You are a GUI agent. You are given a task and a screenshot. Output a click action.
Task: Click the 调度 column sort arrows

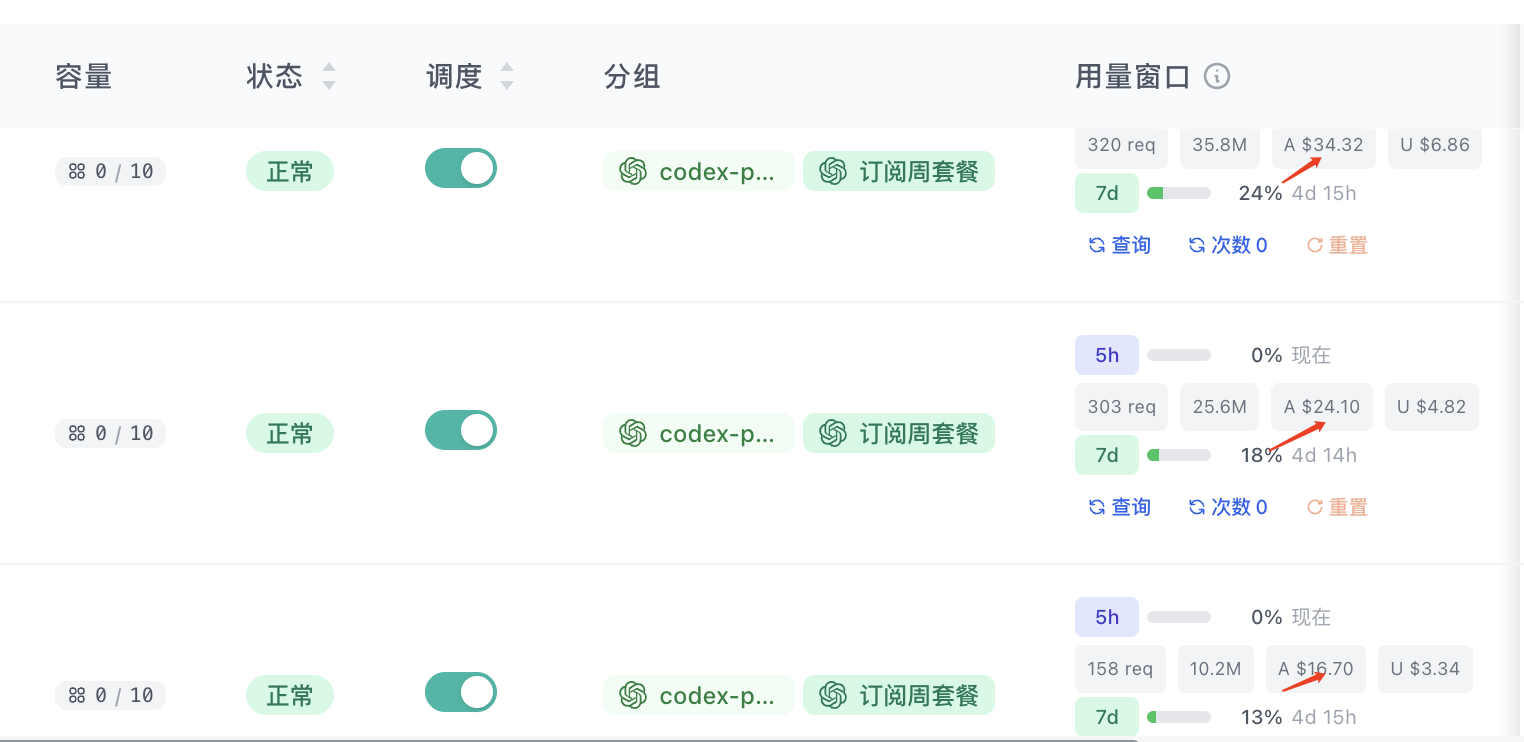507,76
